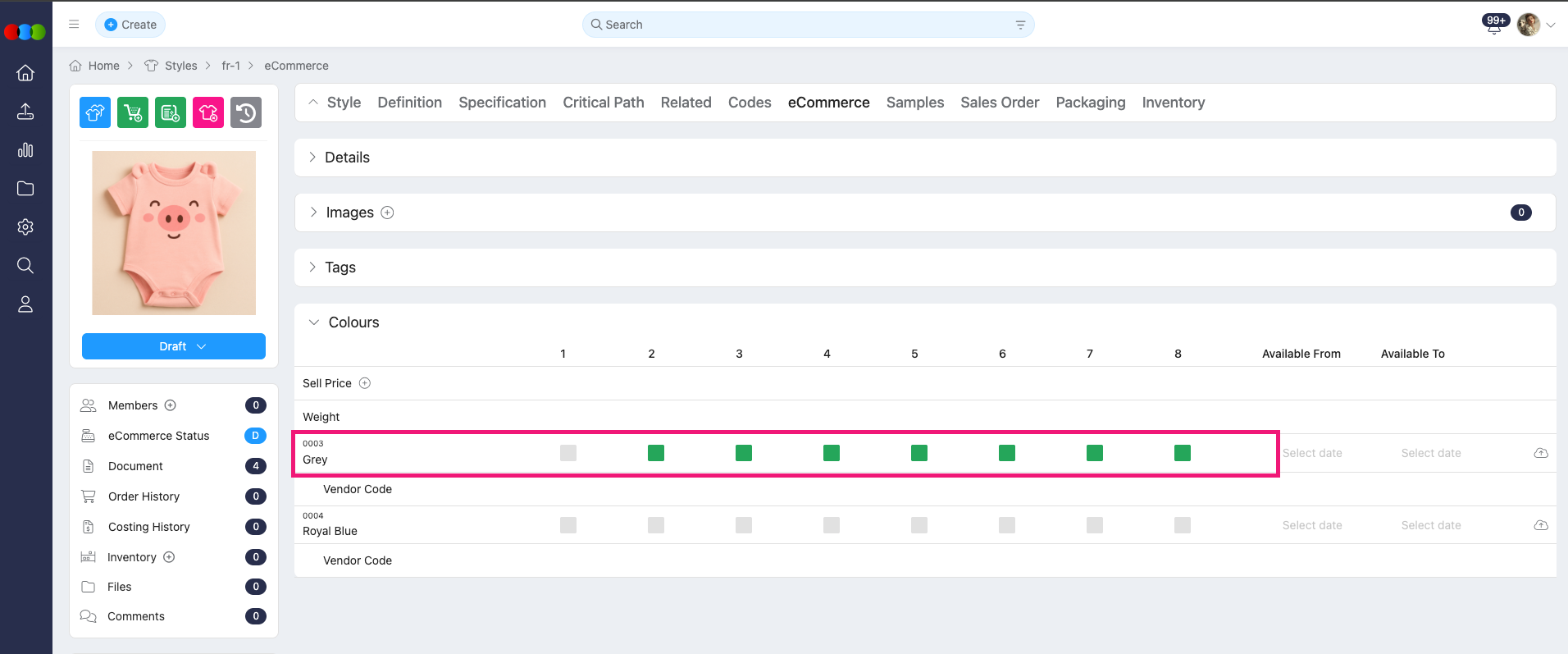Open the Draft status dropdown
Screen dimensions: 1568x654
pos(174,346)
